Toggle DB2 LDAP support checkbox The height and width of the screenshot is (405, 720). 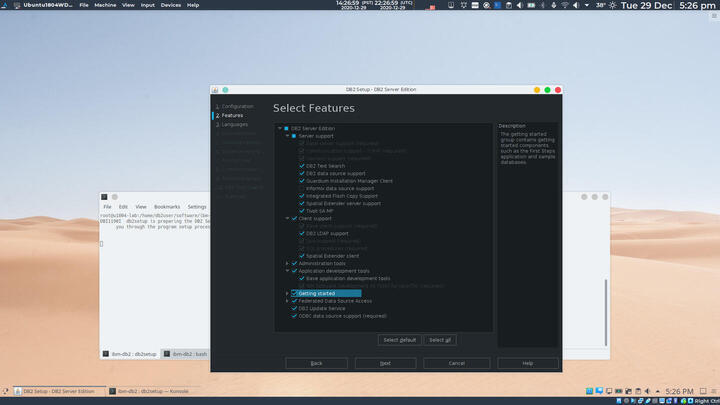tap(302, 233)
